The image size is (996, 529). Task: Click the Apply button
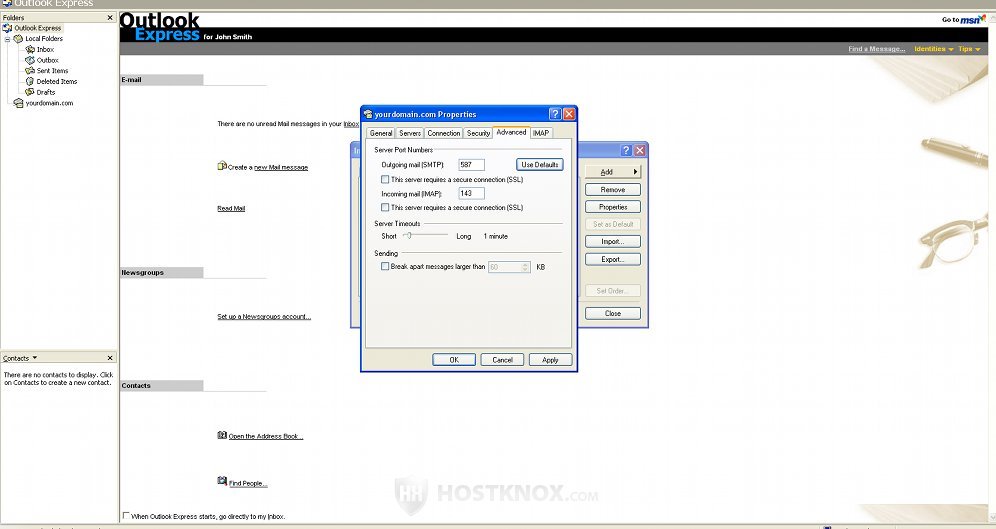tap(550, 359)
